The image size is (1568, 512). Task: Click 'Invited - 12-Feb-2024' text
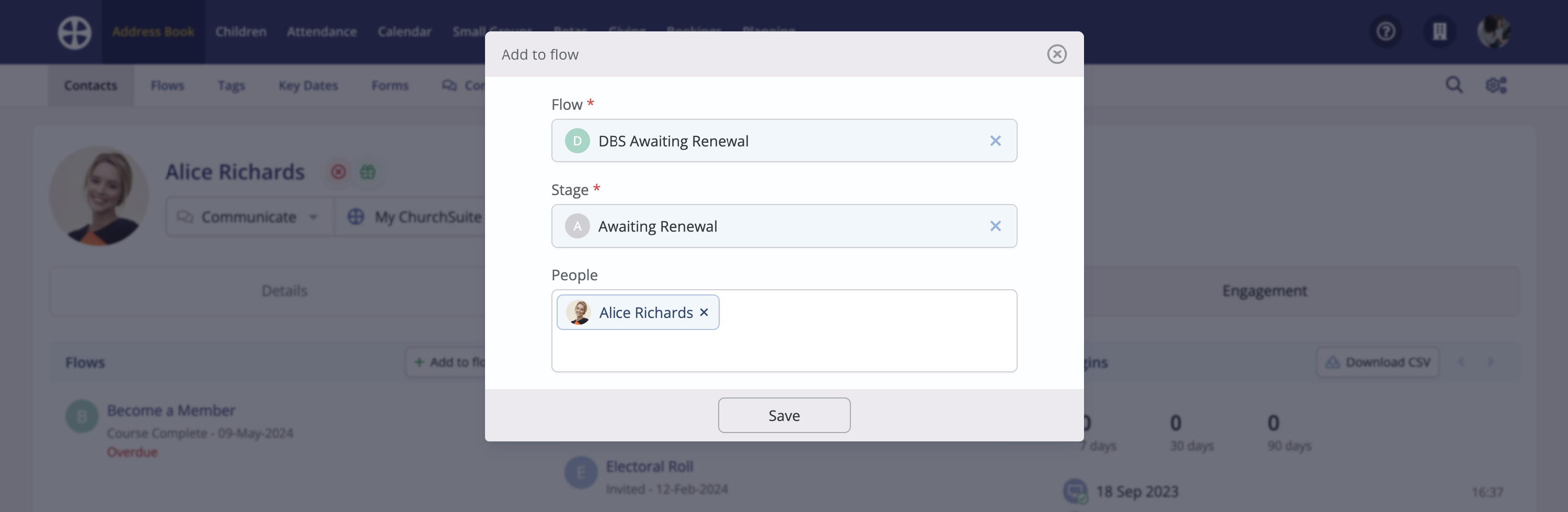click(x=666, y=490)
